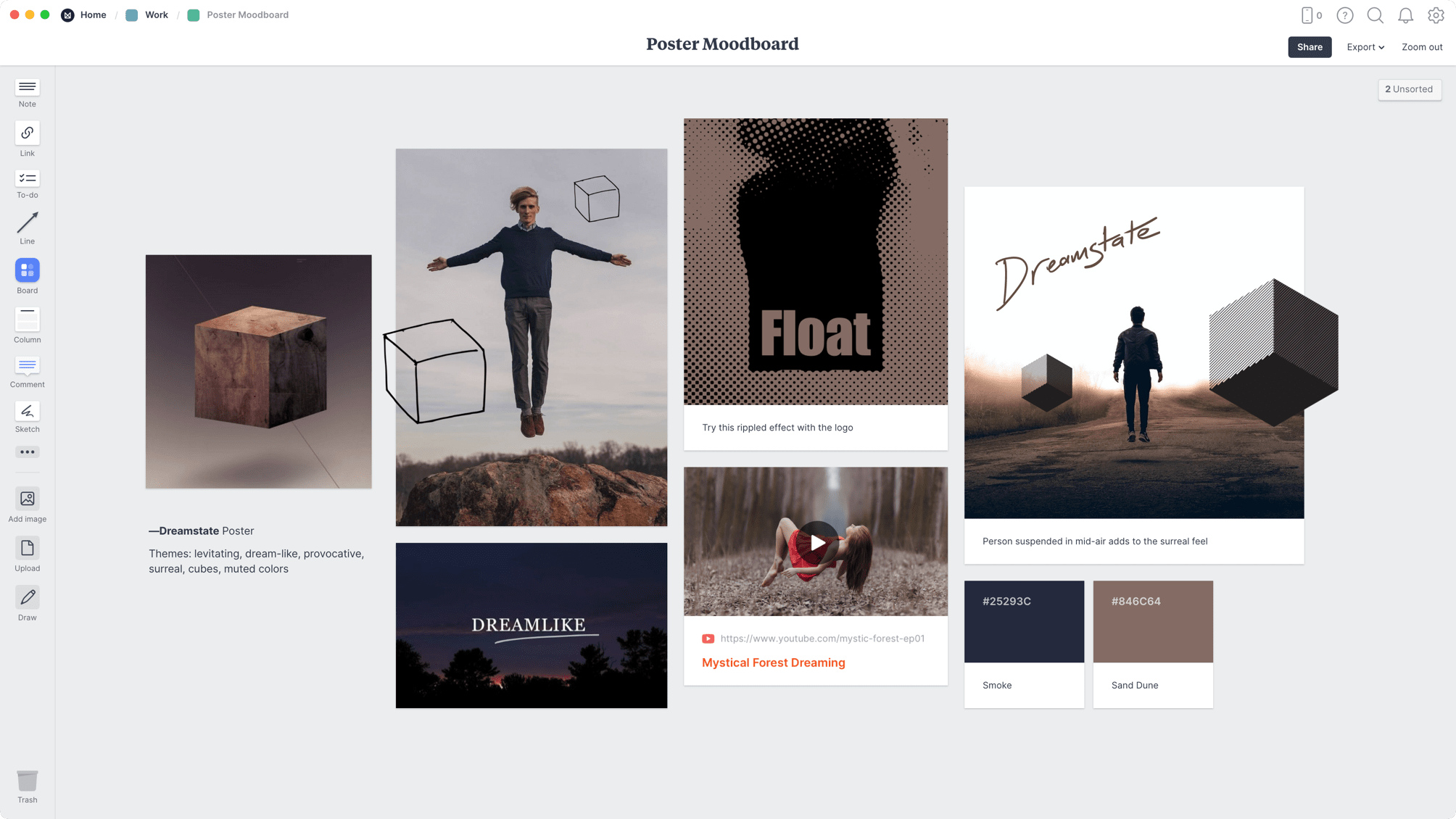Expand the more tools menu
Viewport: 1456px width, 819px height.
pyautogui.click(x=27, y=452)
